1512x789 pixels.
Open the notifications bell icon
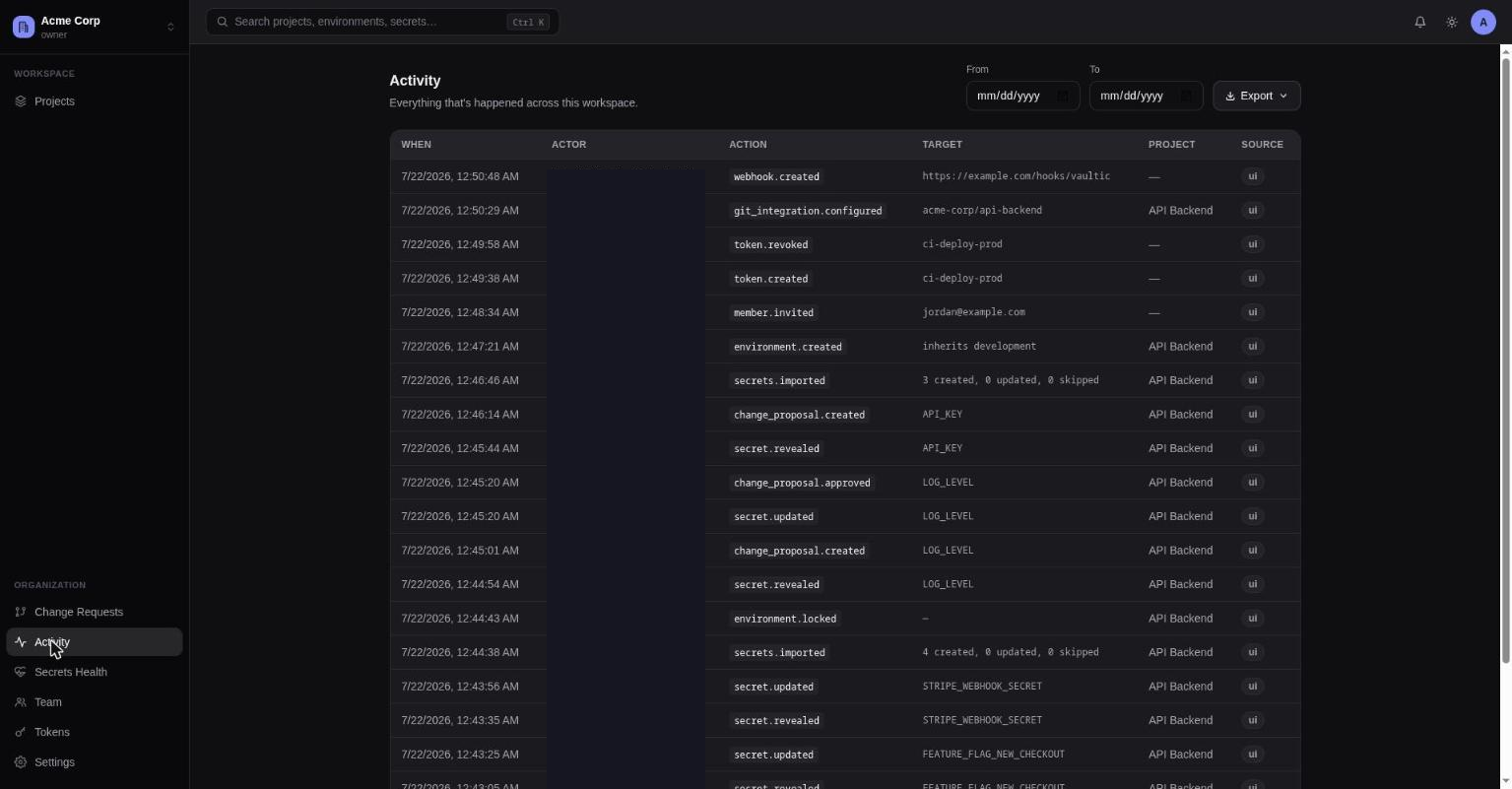[1420, 22]
